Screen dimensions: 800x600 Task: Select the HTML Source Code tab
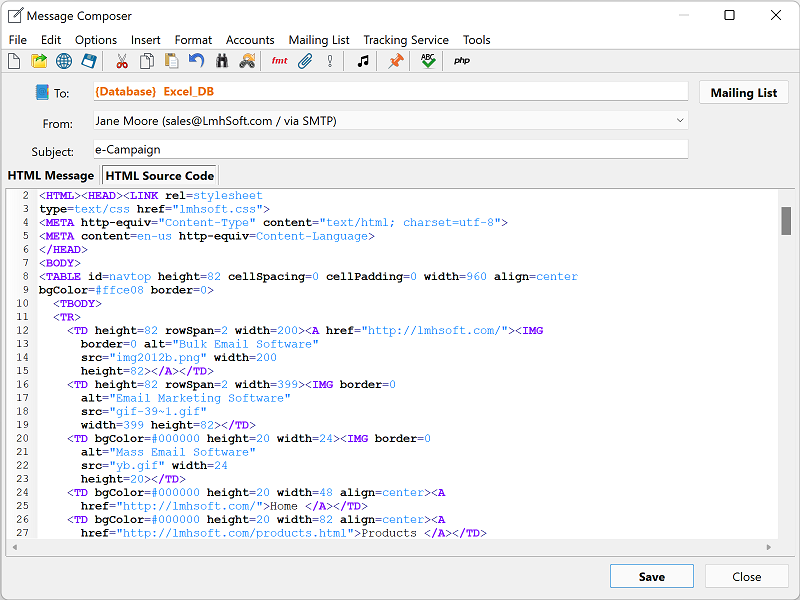pos(160,176)
